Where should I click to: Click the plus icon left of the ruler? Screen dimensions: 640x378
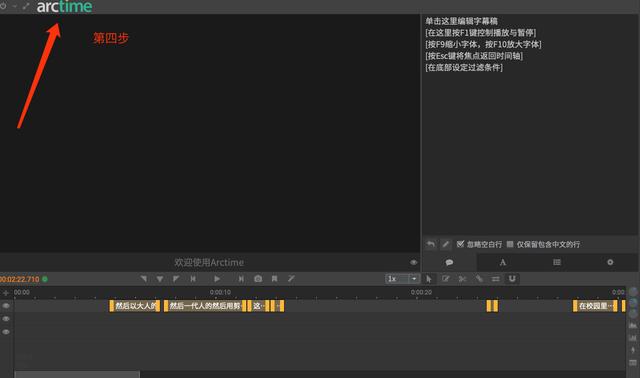click(x=6, y=293)
